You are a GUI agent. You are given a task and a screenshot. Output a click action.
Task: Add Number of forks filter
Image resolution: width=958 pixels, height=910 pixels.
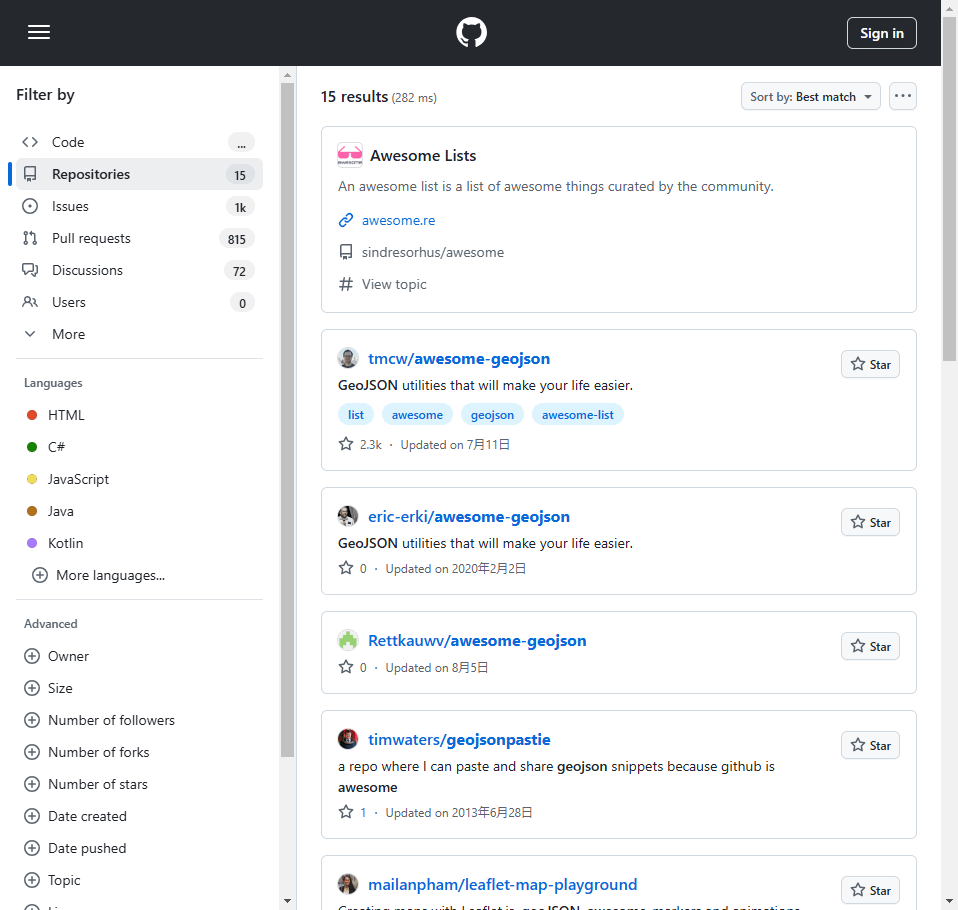pos(87,752)
